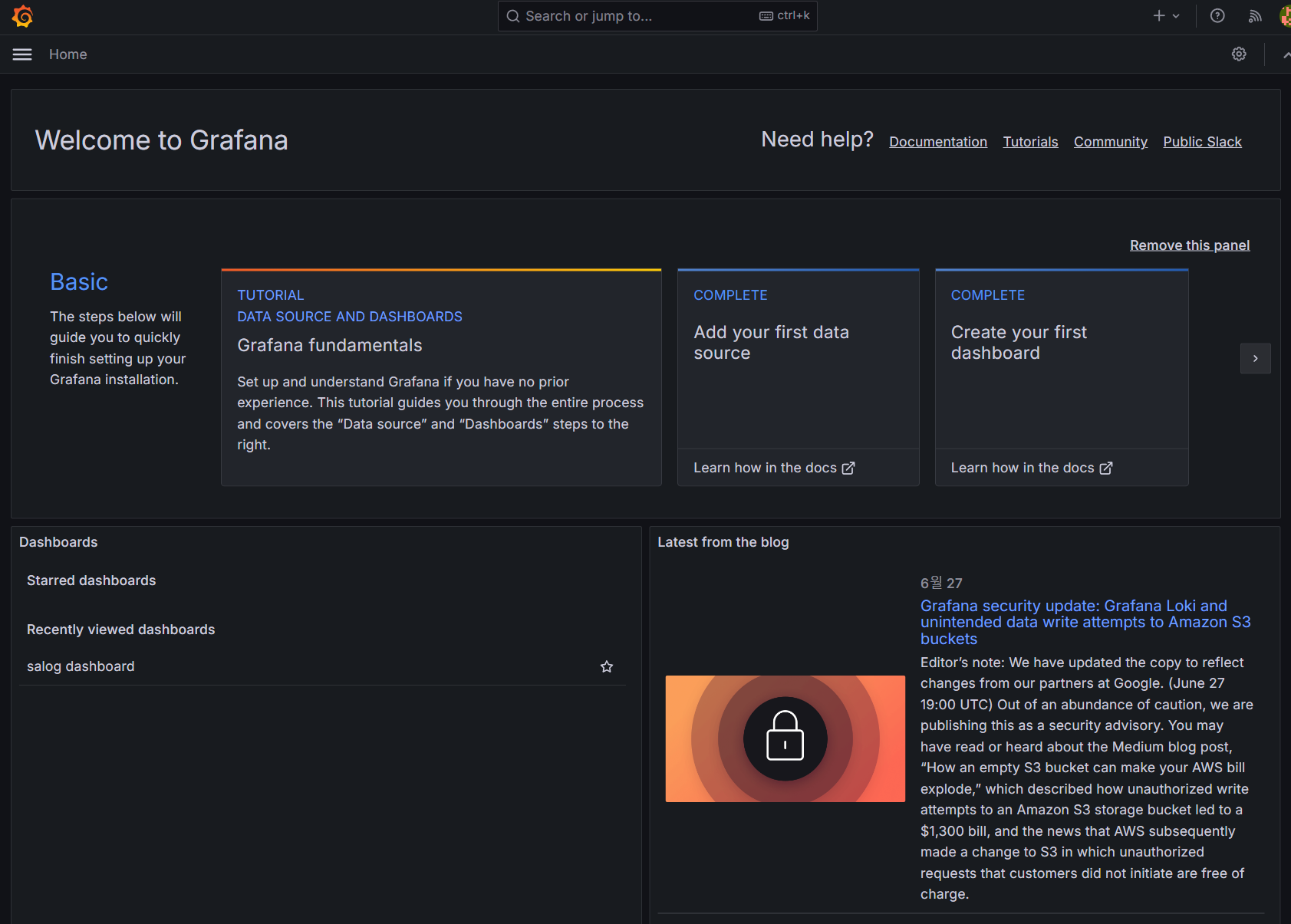Click the user avatar icon
Screen dimensions: 1291x924
point(1286,16)
